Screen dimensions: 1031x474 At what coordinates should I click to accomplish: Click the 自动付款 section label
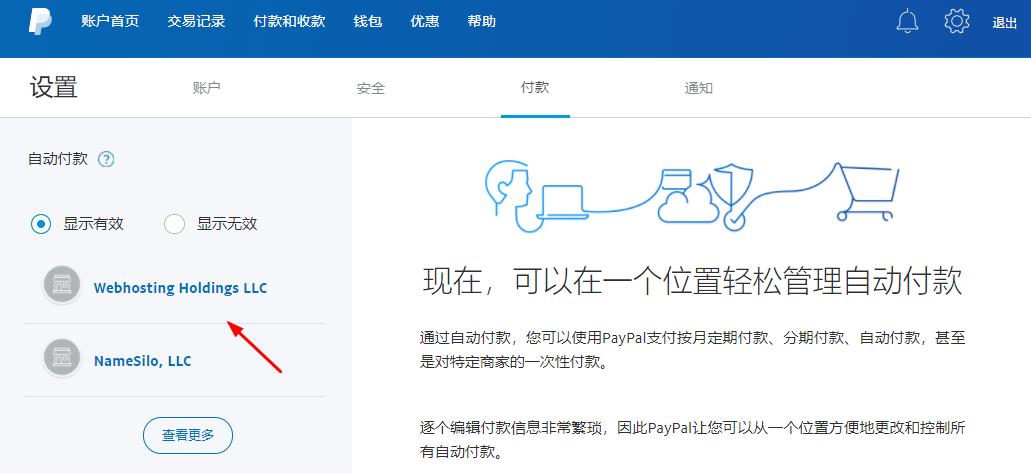(x=58, y=159)
